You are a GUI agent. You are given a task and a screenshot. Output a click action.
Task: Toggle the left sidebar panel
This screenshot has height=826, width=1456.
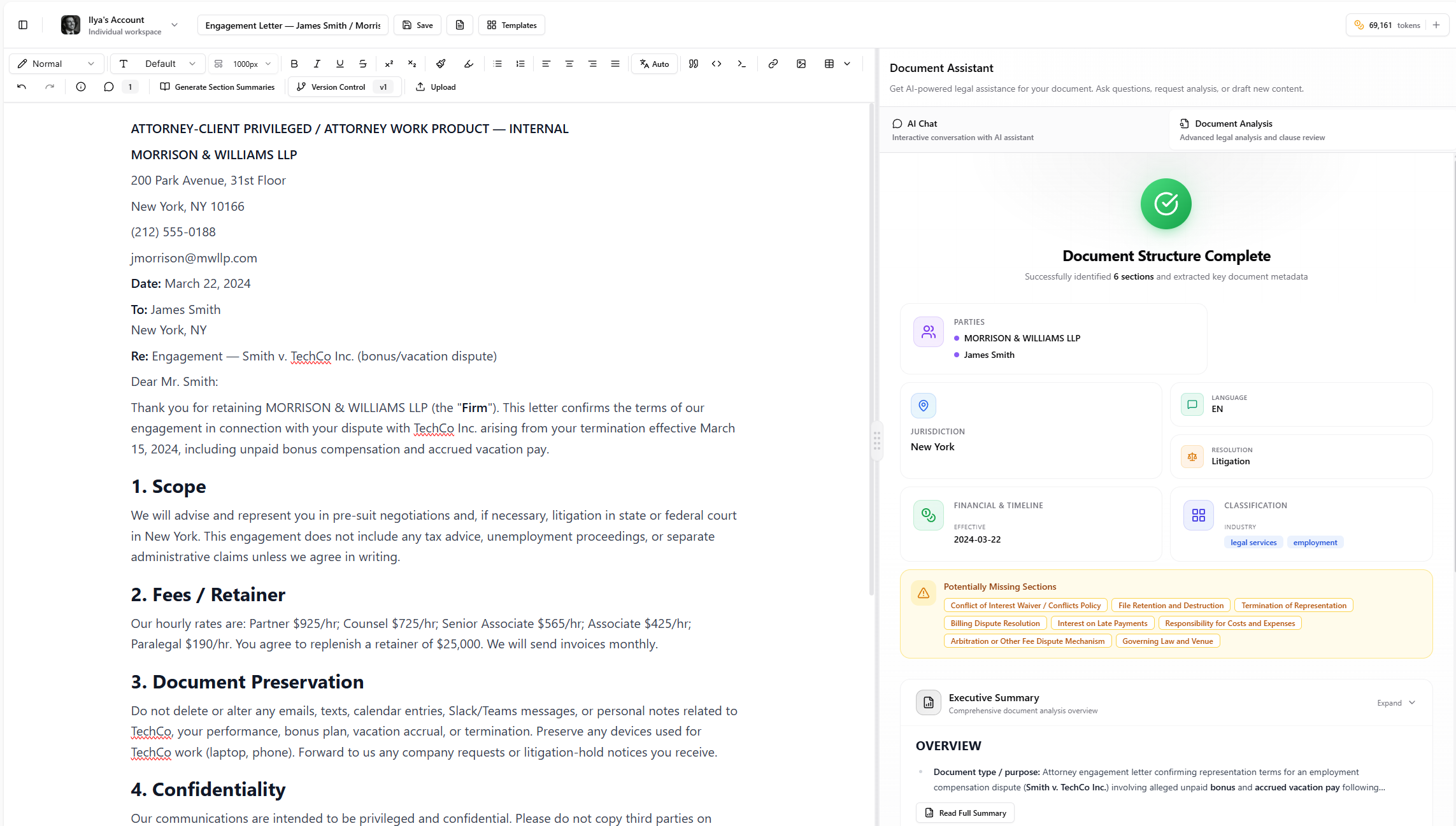(x=23, y=25)
